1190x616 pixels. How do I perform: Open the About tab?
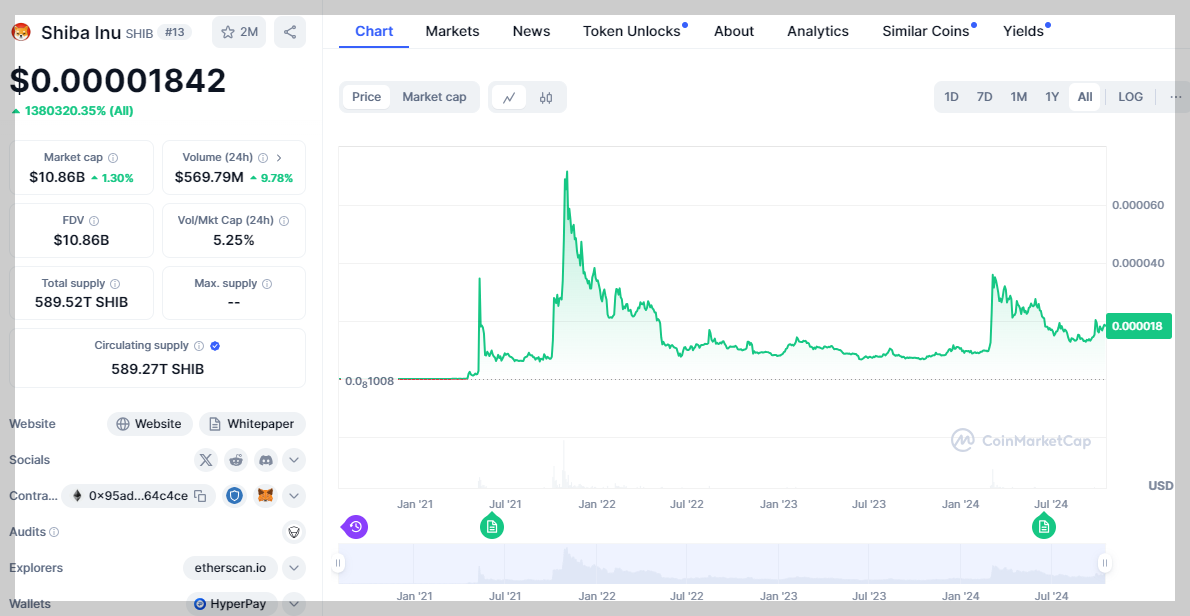(734, 31)
